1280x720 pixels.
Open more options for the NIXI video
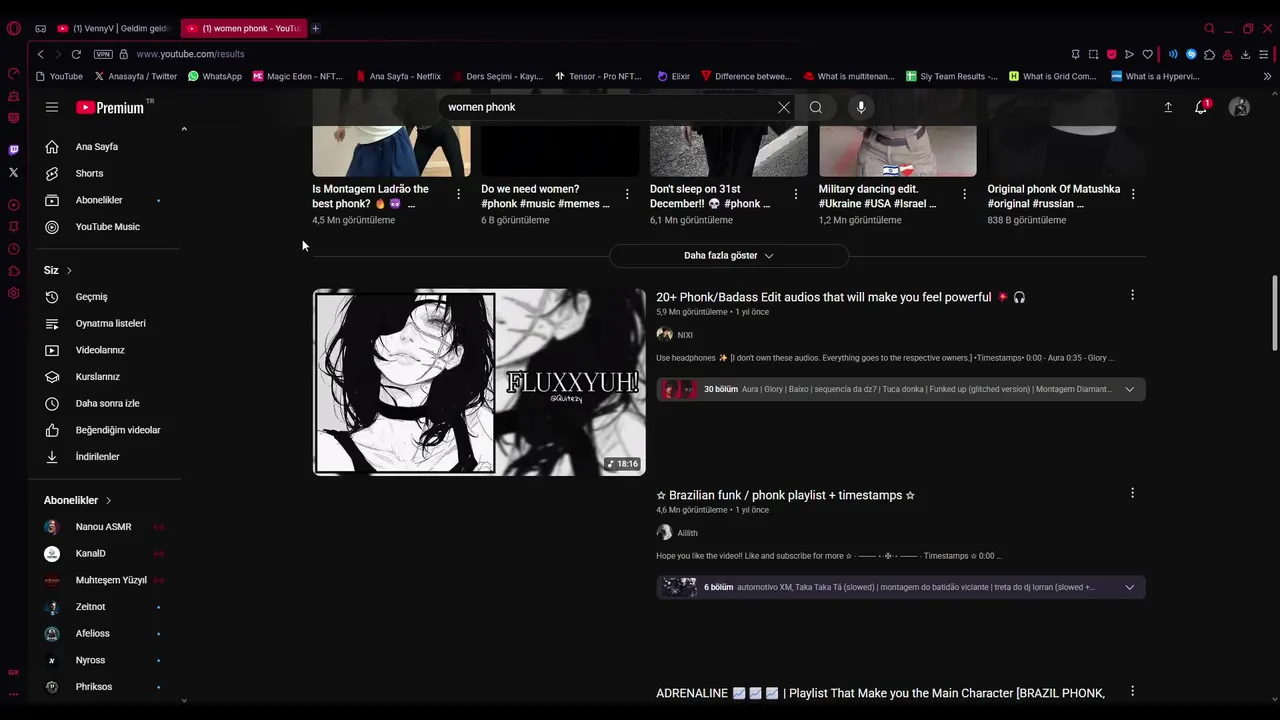tap(1132, 295)
